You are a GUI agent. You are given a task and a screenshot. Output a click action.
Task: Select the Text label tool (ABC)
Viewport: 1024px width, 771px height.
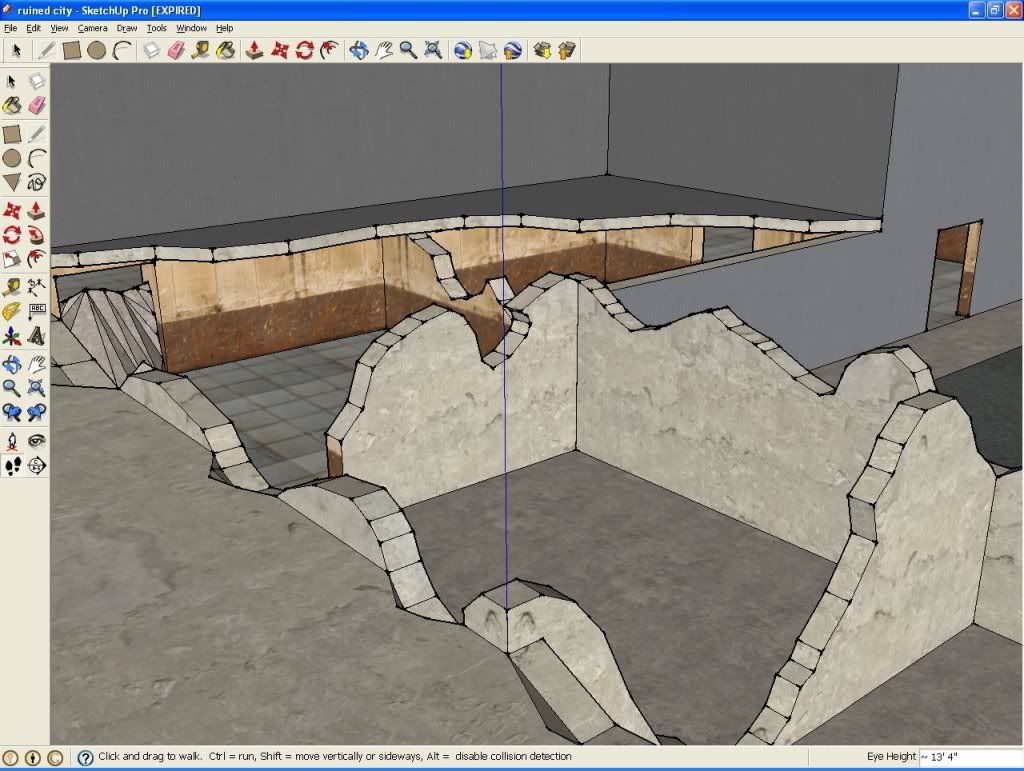37,311
